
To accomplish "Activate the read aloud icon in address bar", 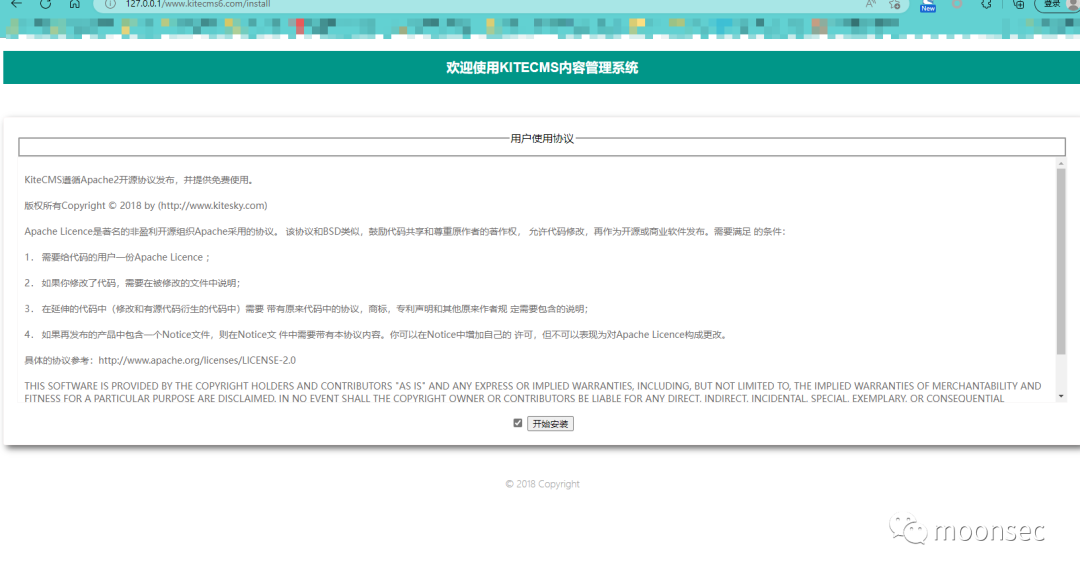I will [871, 4].
